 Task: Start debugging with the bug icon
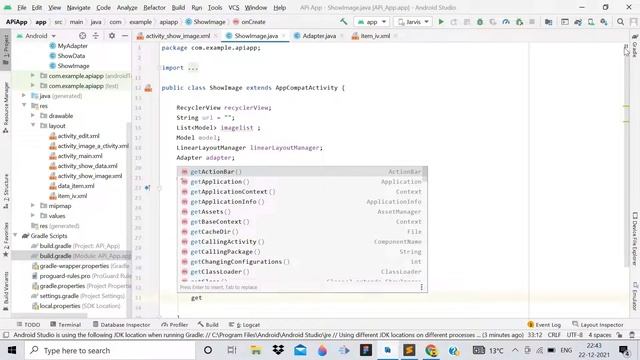(x=480, y=22)
